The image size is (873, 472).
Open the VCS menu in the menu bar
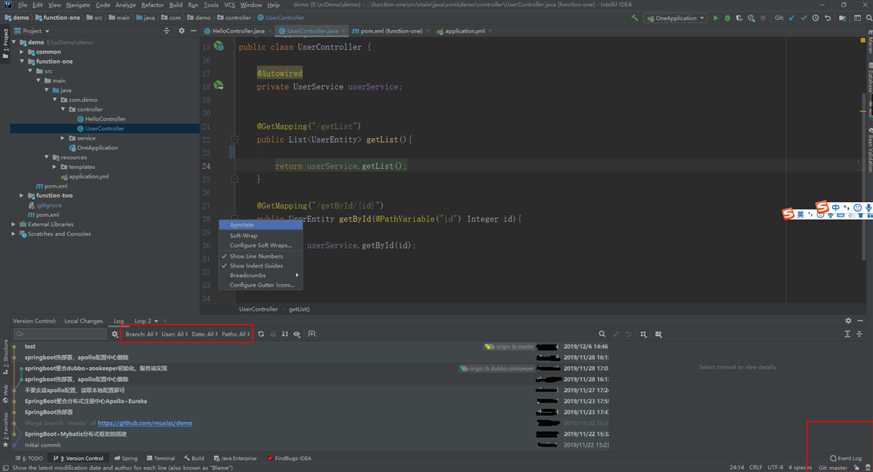229,4
